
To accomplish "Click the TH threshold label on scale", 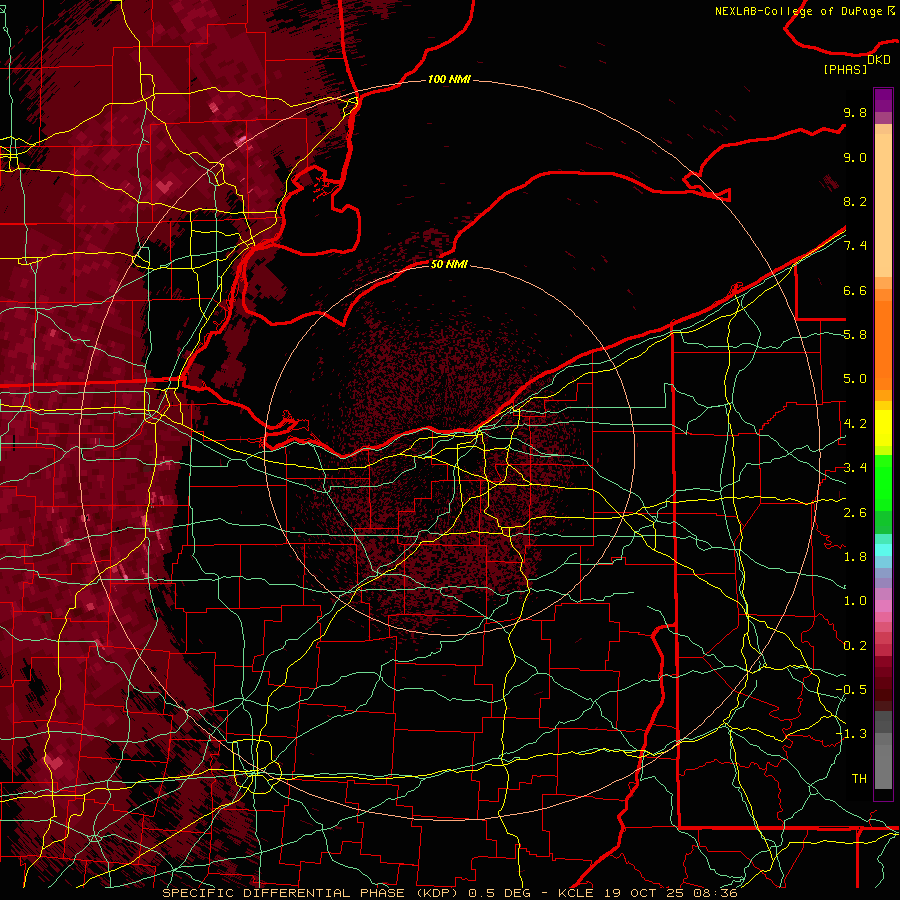I will (x=859, y=779).
